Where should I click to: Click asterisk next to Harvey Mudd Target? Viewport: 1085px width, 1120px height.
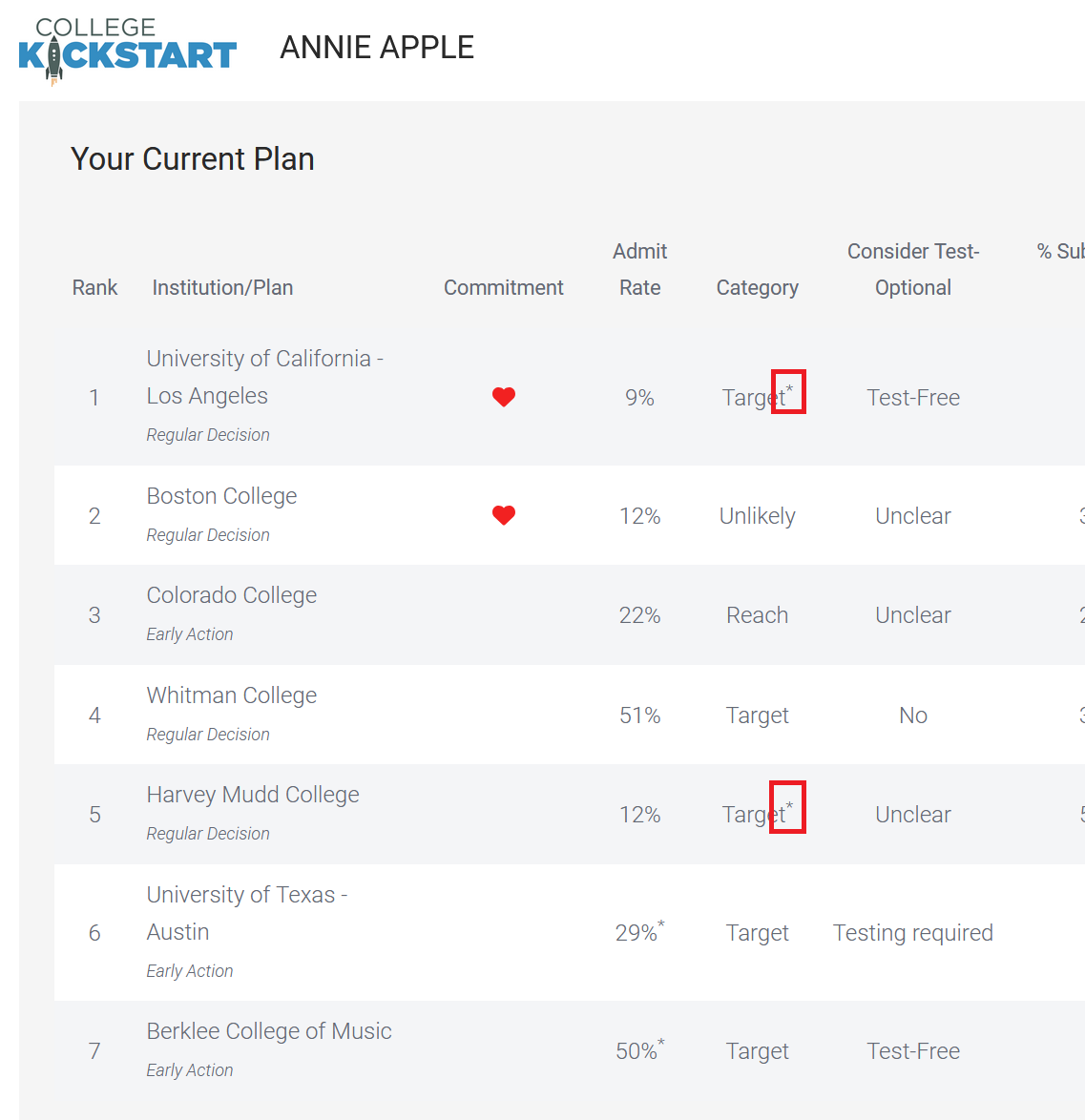coord(789,806)
